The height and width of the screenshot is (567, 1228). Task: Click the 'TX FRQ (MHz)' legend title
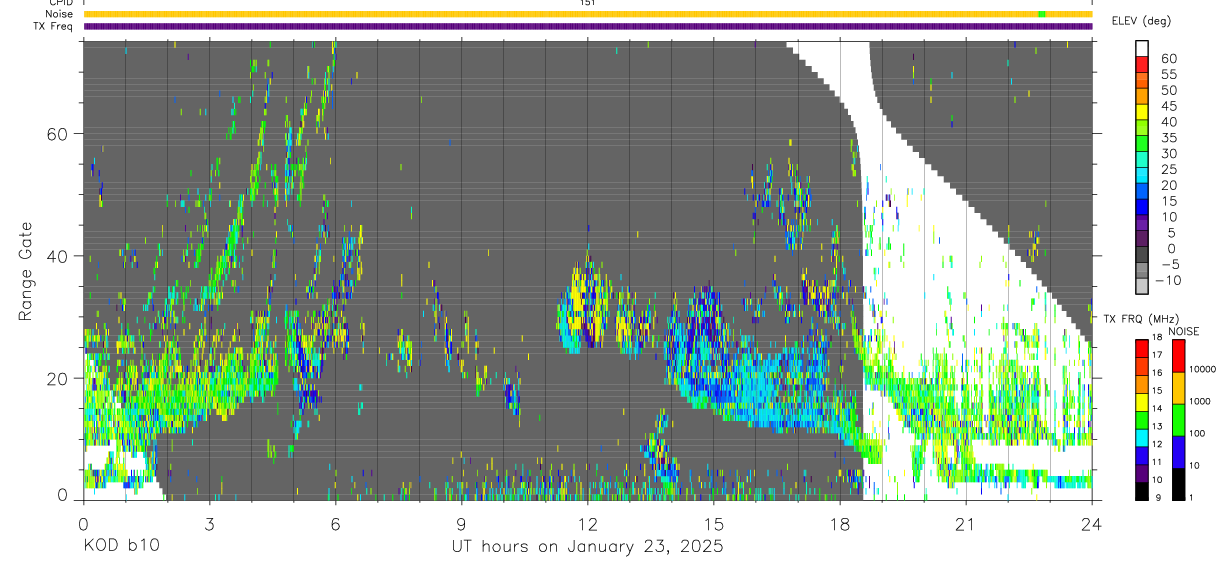[x=1142, y=319]
